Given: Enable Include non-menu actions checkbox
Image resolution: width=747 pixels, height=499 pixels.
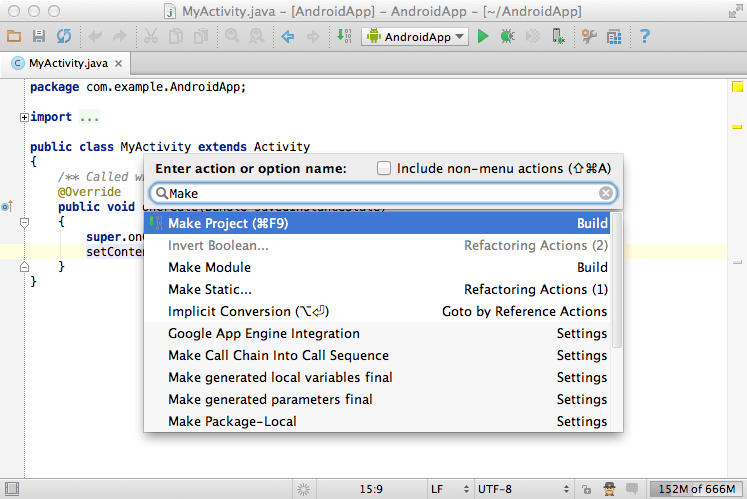Looking at the screenshot, I should tap(384, 168).
